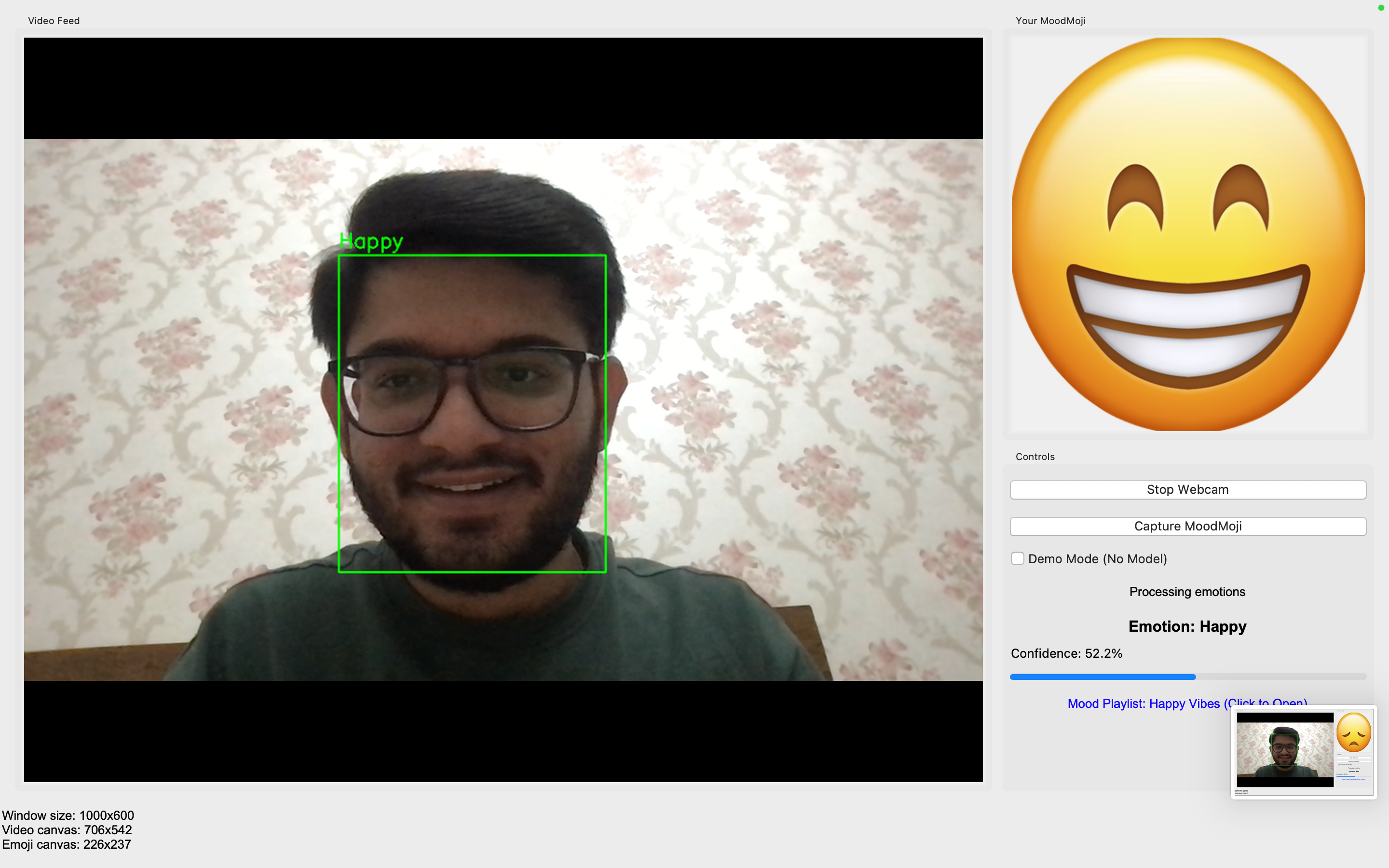Click the 'Your MoodMoji' panel title

[1050, 21]
